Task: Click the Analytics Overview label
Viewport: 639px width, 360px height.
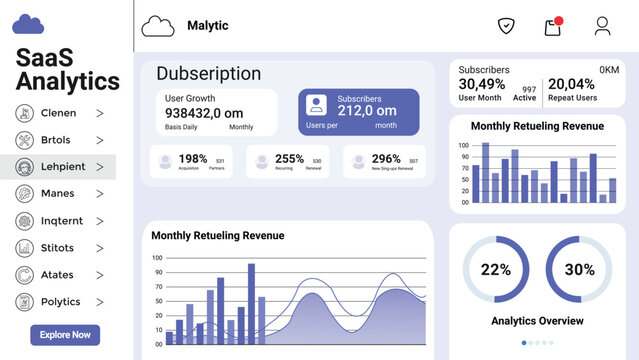Action: click(537, 321)
